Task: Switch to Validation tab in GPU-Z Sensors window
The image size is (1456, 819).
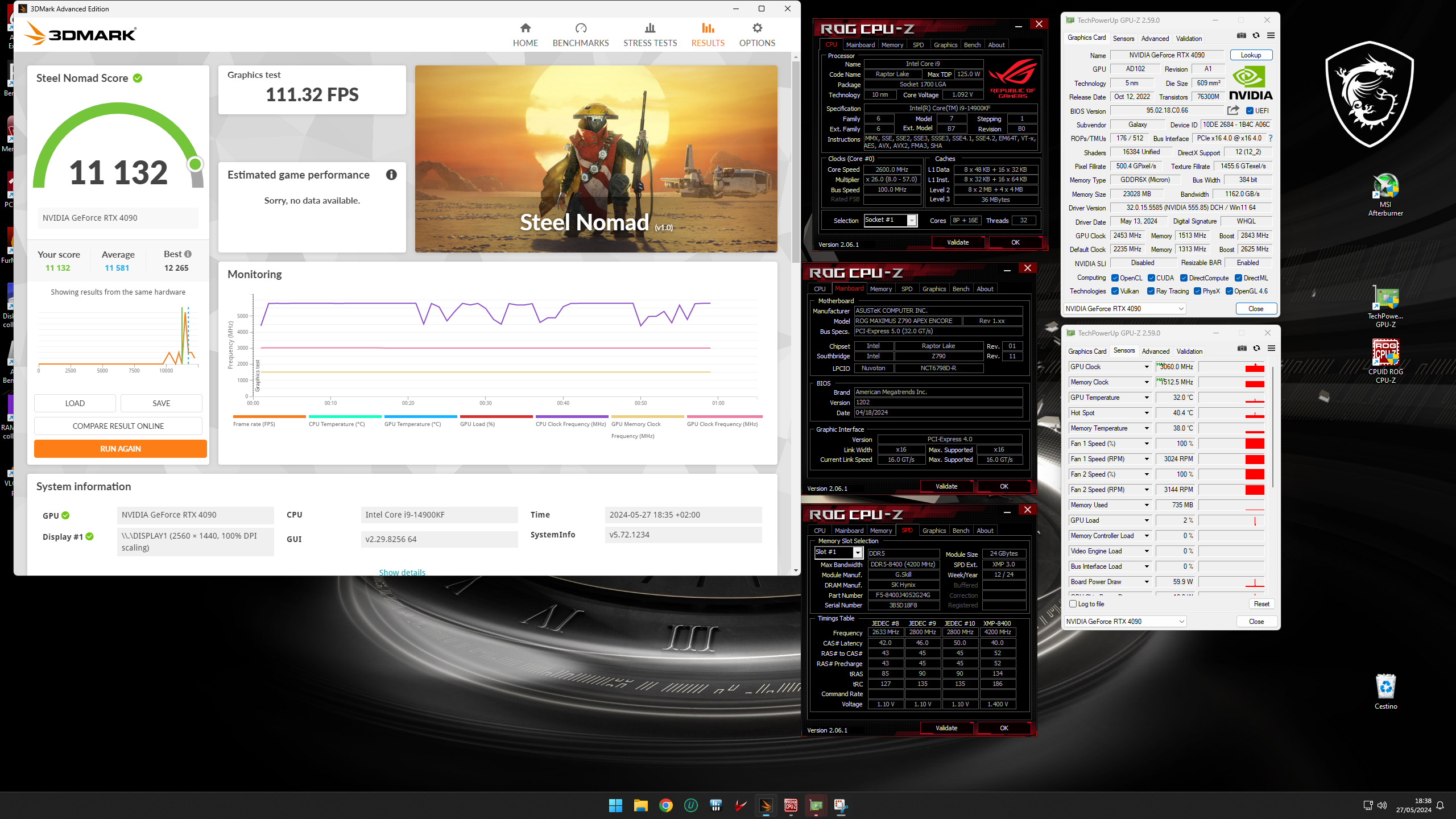Action: (1189, 351)
